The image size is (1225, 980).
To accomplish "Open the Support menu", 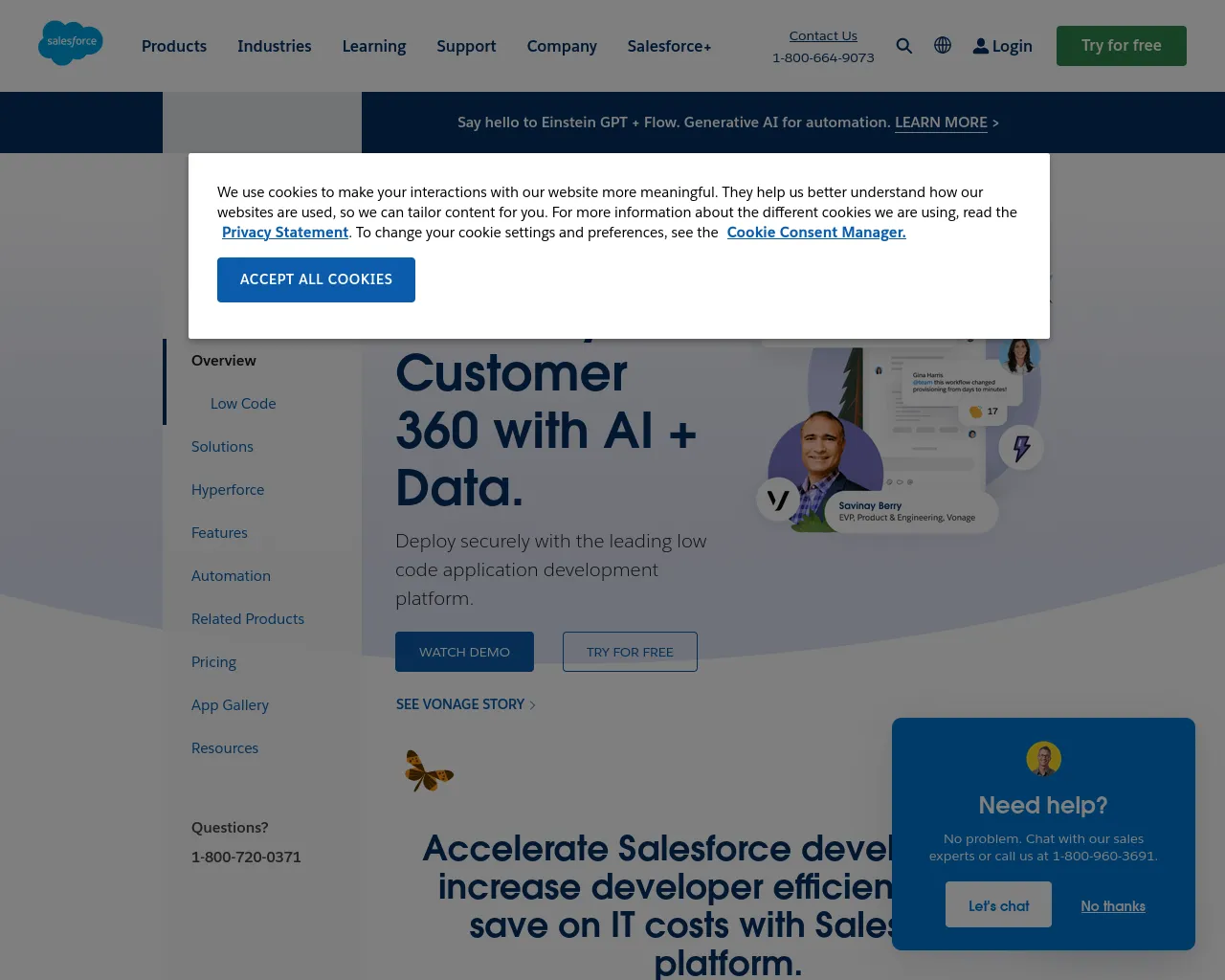I will 466,46.
